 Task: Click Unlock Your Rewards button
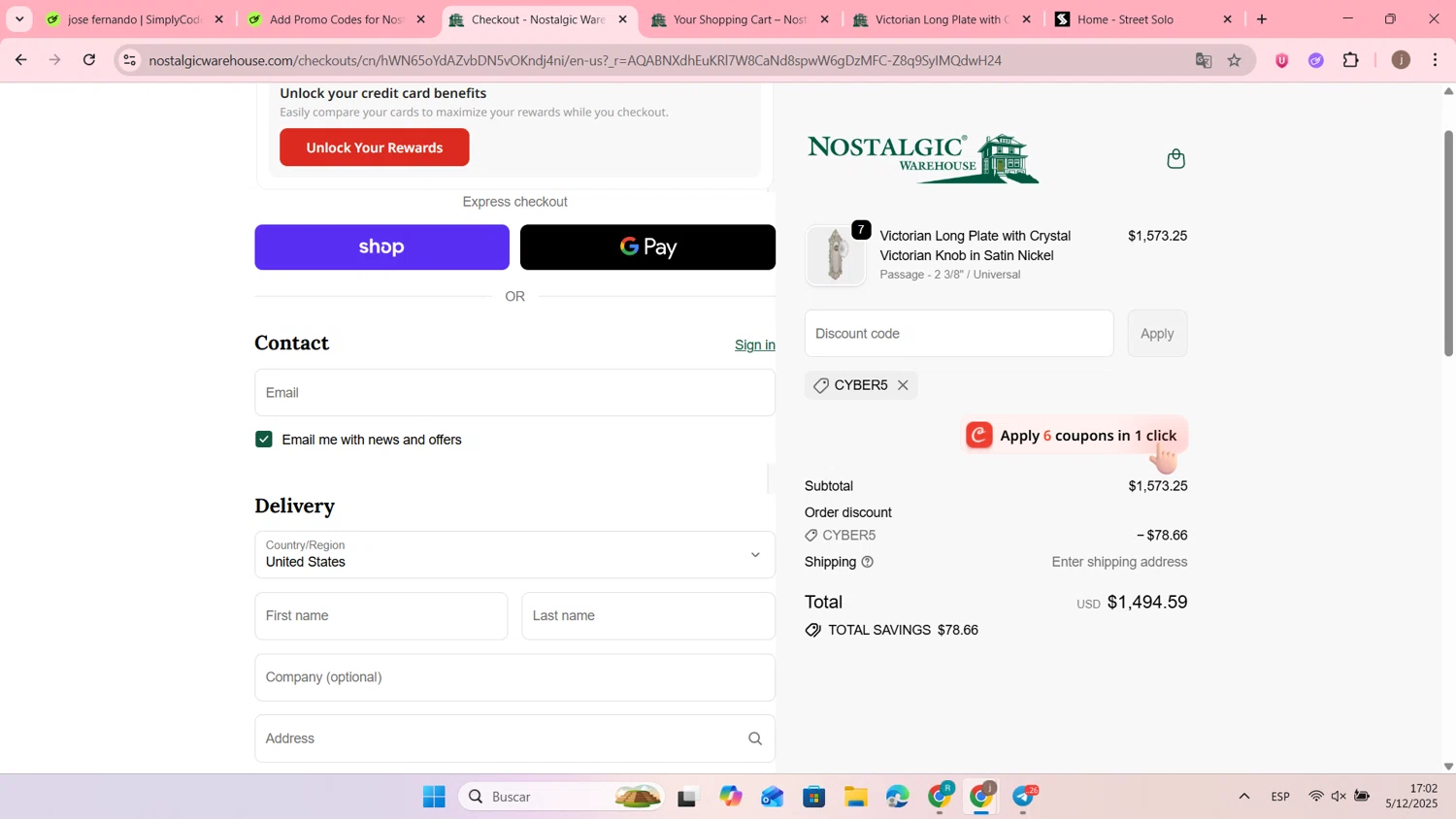click(x=375, y=147)
